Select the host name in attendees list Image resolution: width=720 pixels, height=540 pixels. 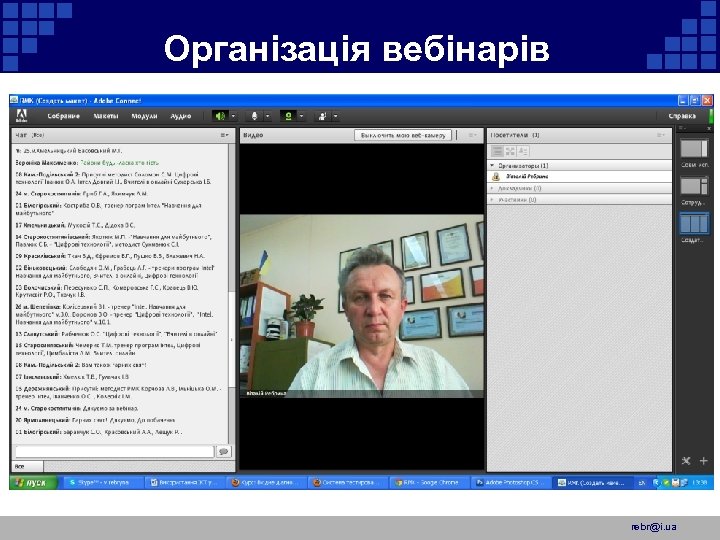(527, 176)
